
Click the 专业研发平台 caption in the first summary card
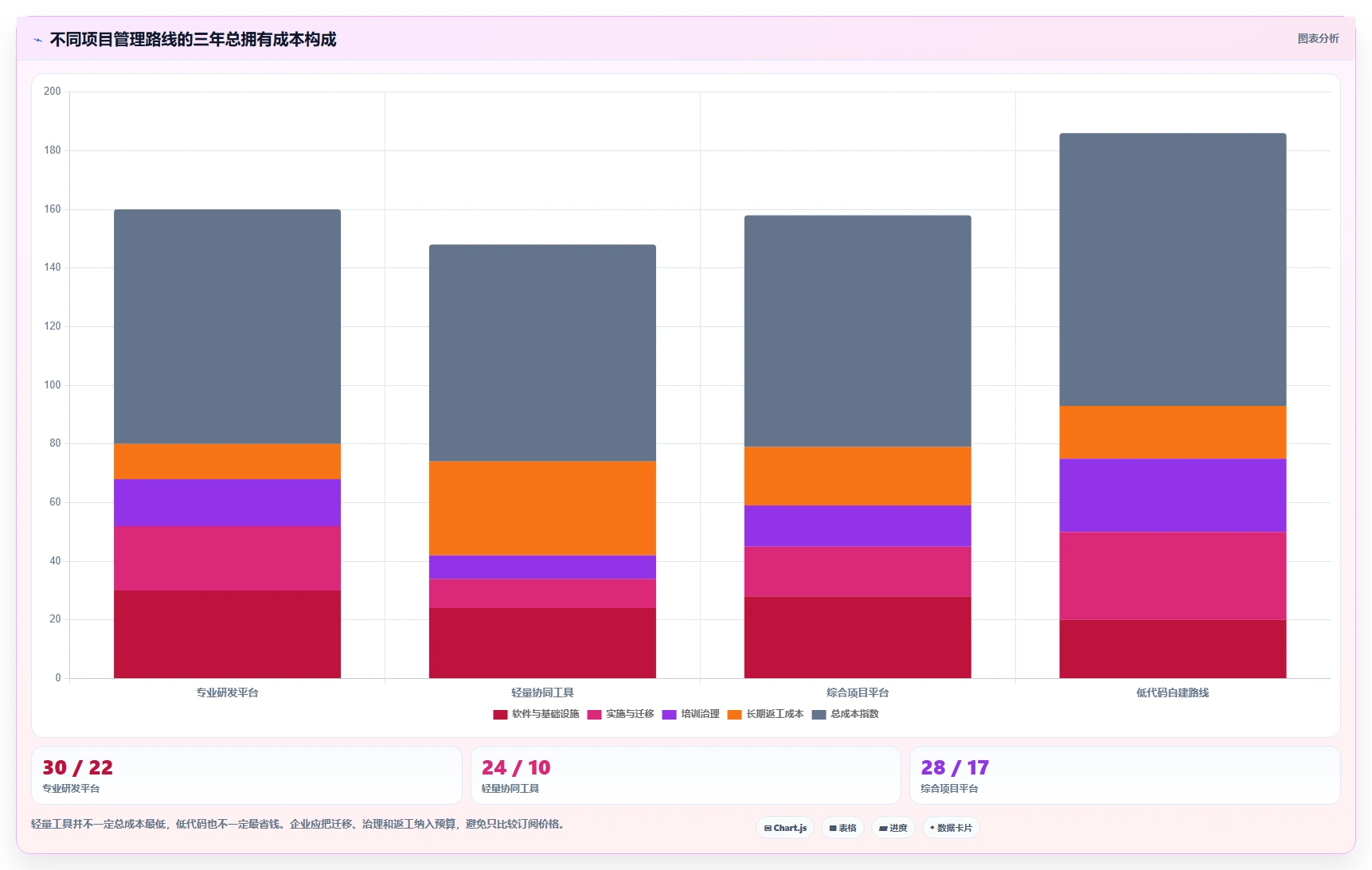pyautogui.click(x=71, y=789)
